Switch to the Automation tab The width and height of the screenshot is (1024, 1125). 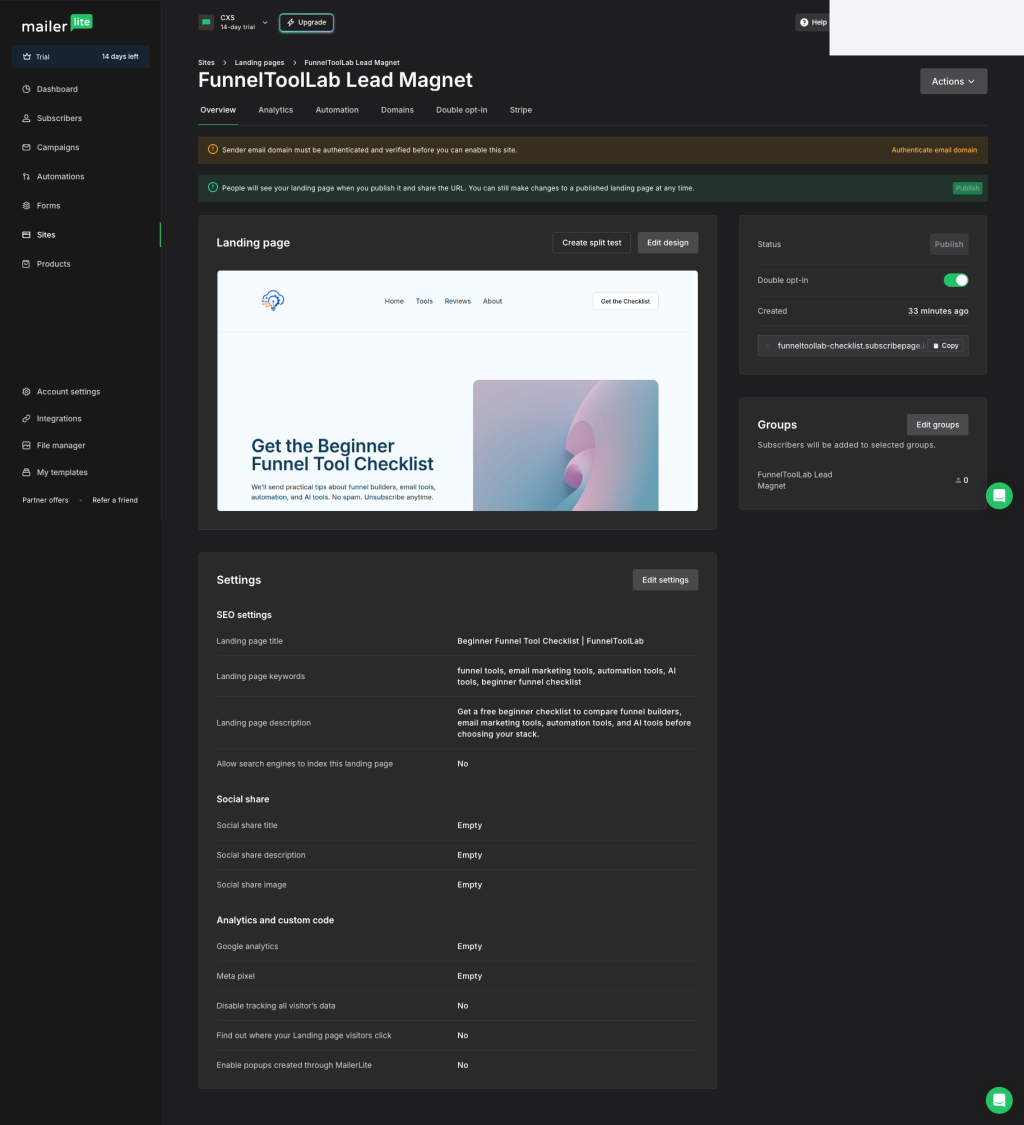click(x=337, y=110)
